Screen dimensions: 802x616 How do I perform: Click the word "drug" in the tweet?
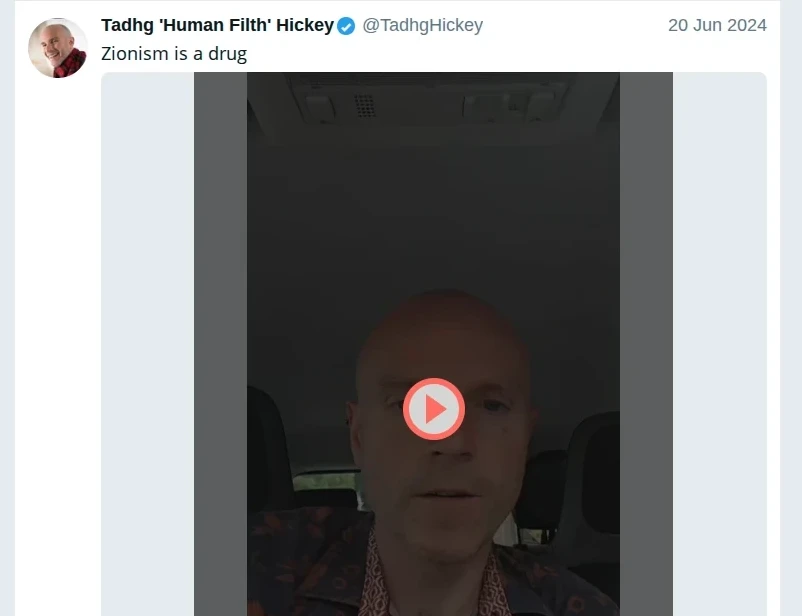point(226,54)
